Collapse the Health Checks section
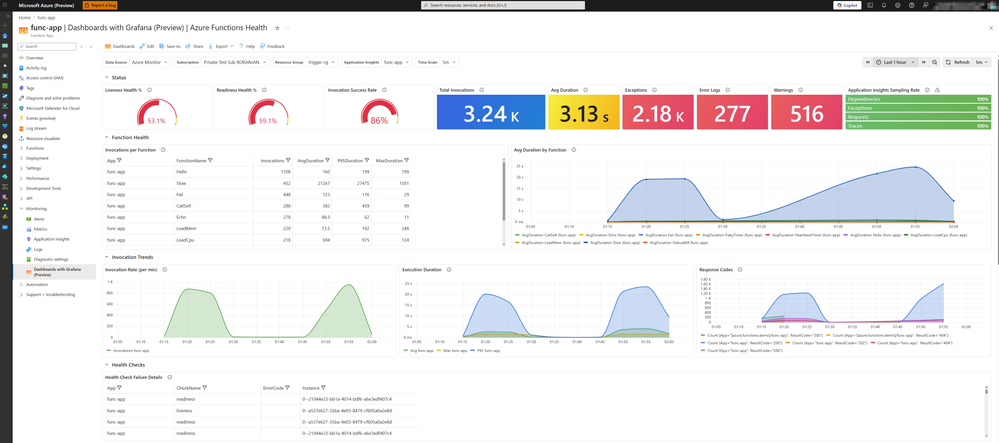 click(x=106, y=365)
